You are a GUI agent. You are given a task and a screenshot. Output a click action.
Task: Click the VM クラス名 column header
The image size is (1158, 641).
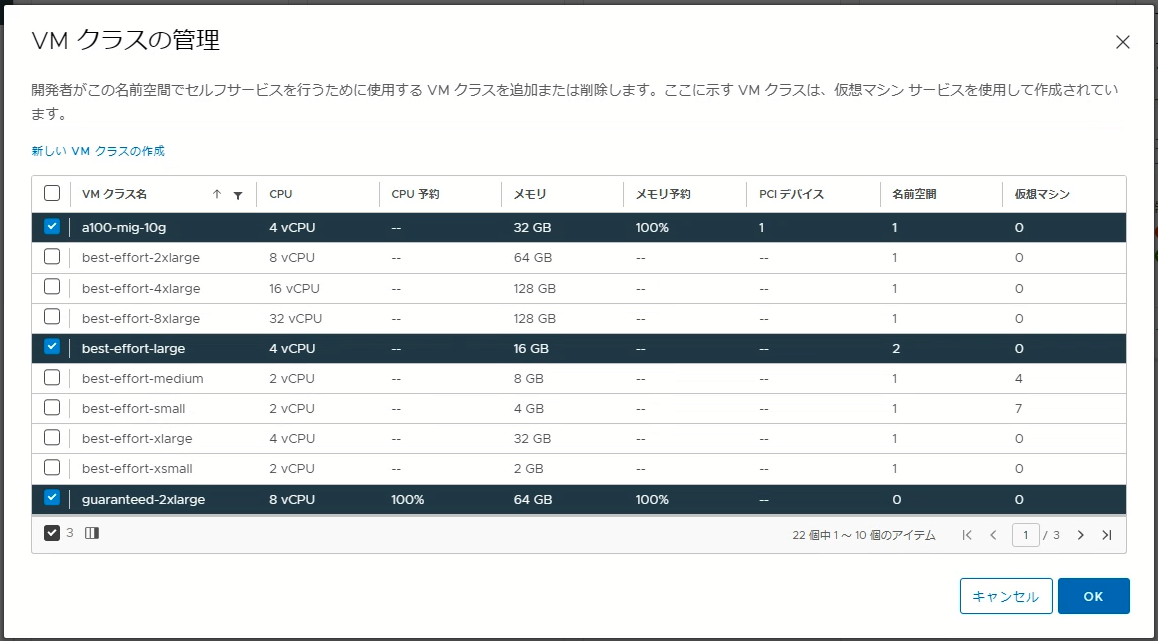click(114, 194)
